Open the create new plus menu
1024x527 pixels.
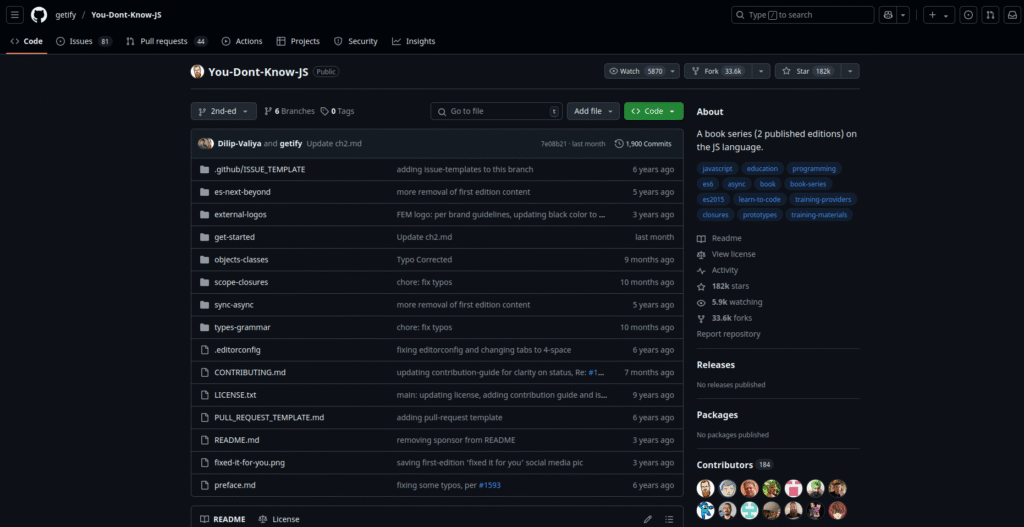(938, 14)
